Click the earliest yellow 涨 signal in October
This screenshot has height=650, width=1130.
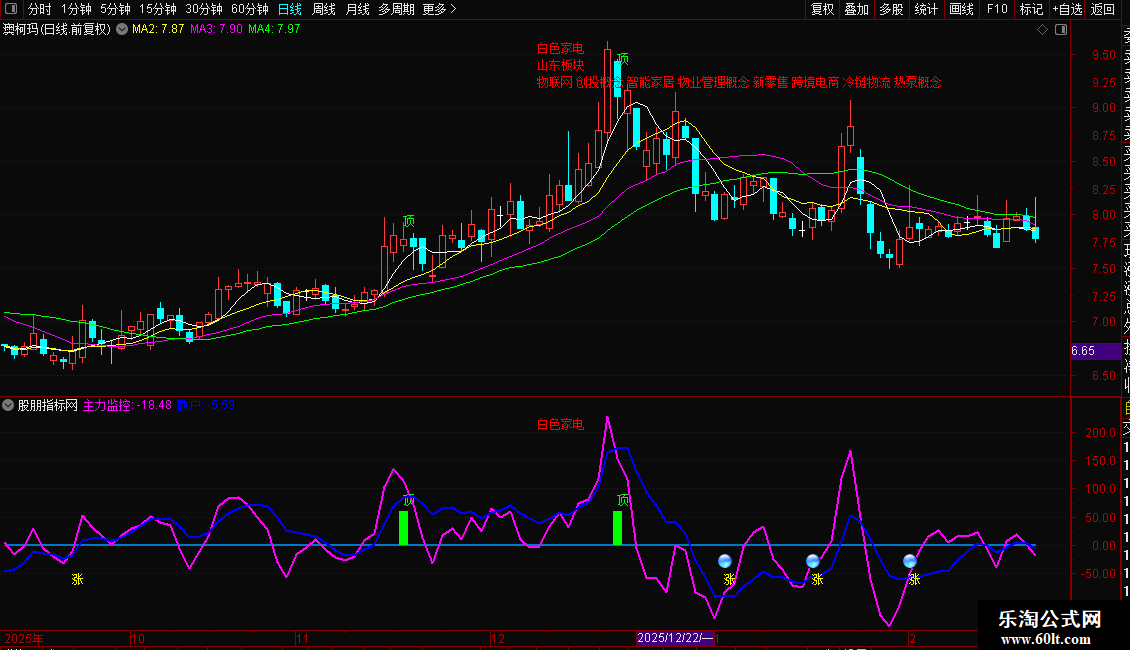(x=77, y=579)
